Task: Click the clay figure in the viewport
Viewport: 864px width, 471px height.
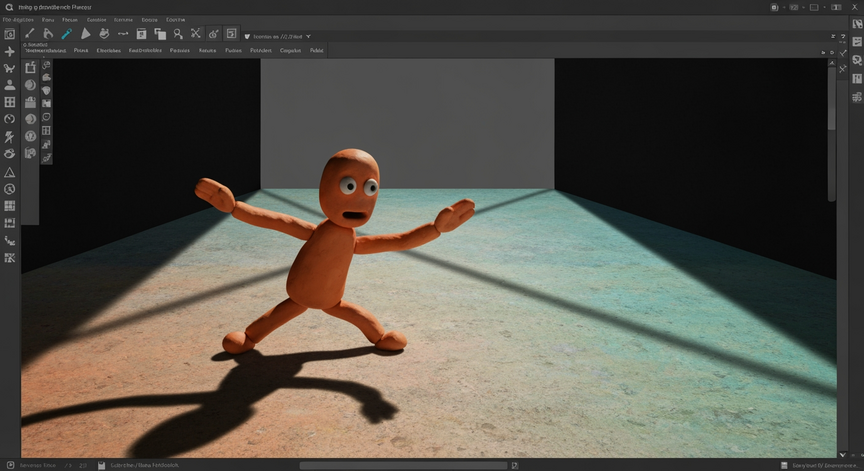Action: coord(334,251)
